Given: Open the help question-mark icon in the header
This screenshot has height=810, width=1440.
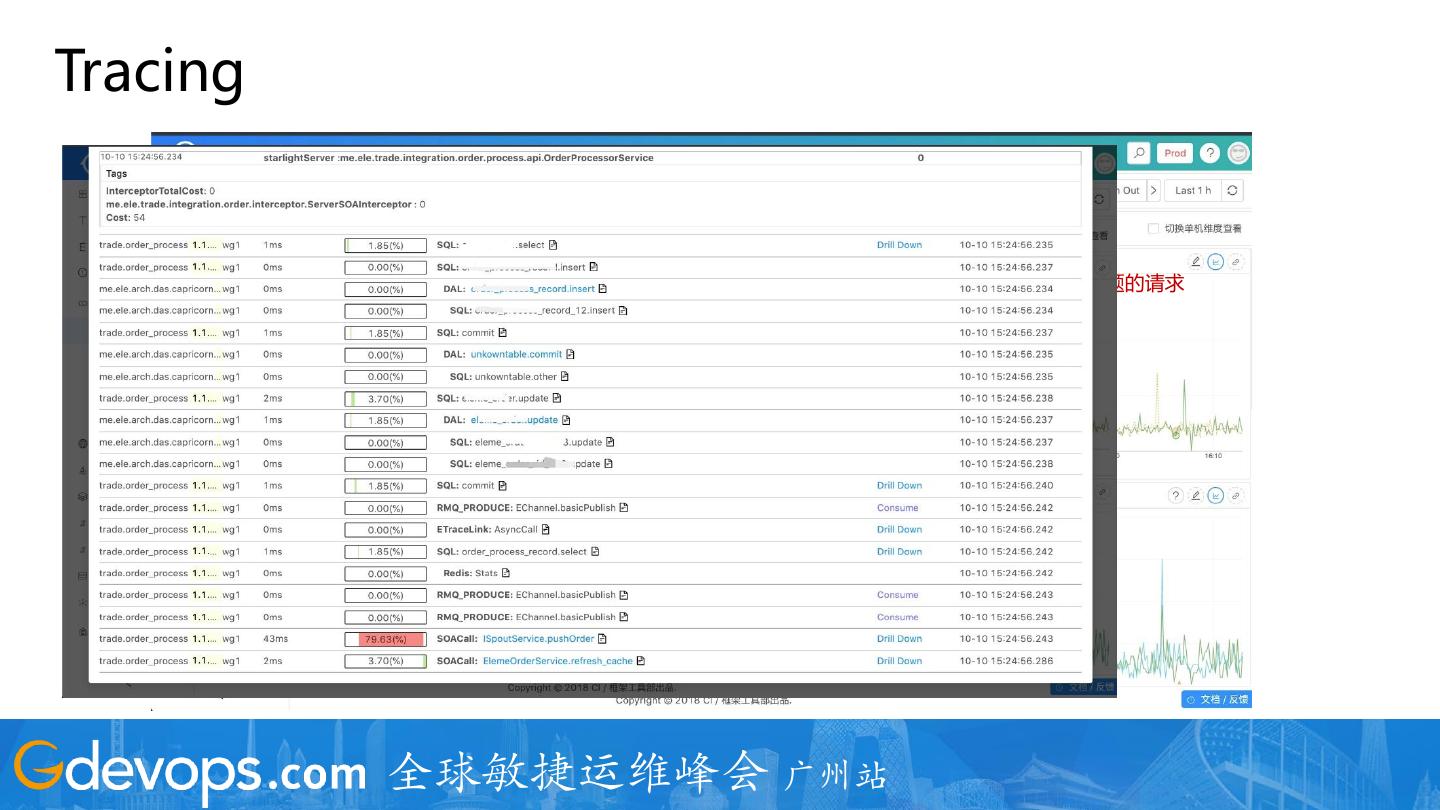Looking at the screenshot, I should tap(1210, 153).
